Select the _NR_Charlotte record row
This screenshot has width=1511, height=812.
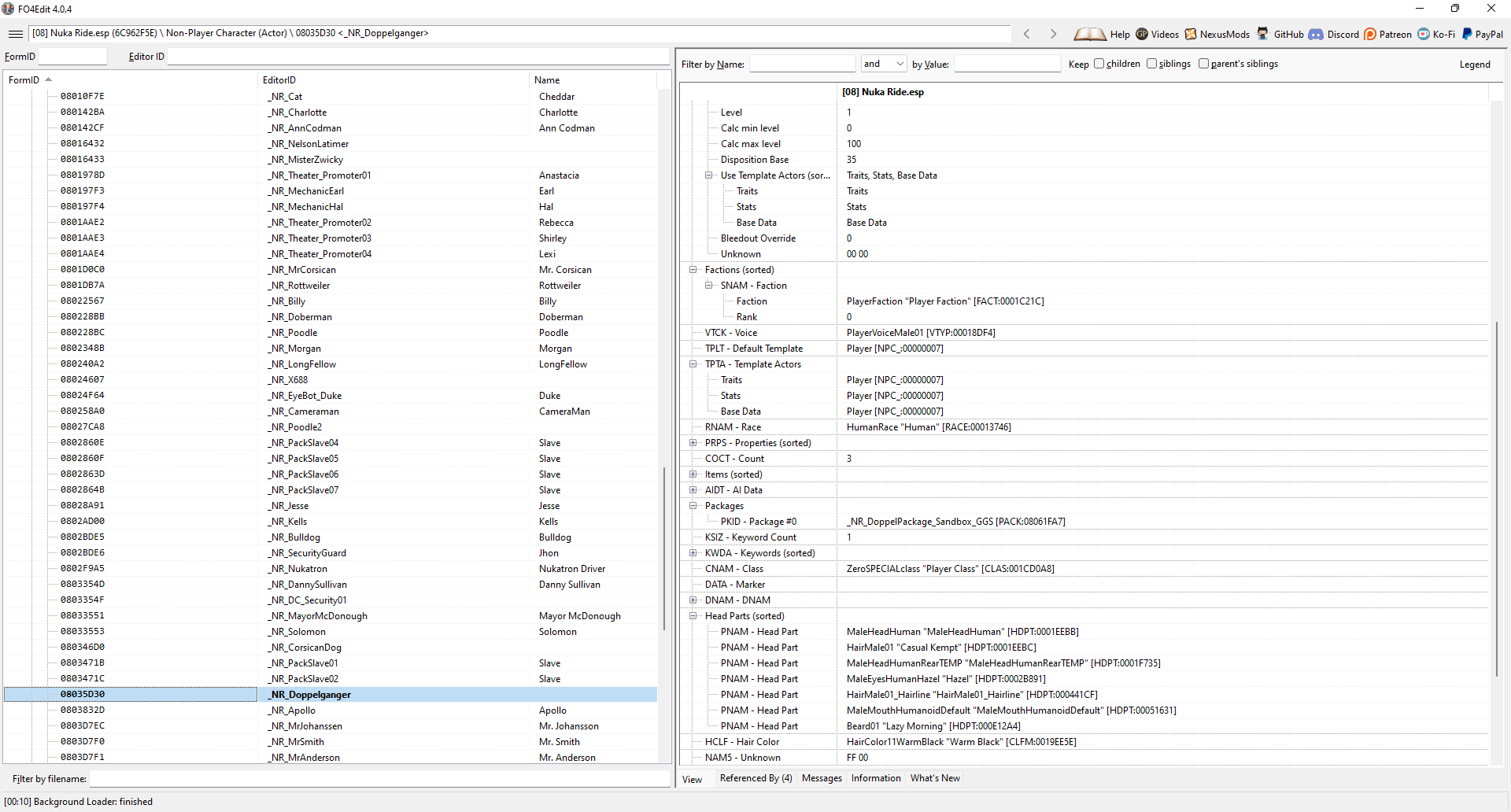coord(331,113)
